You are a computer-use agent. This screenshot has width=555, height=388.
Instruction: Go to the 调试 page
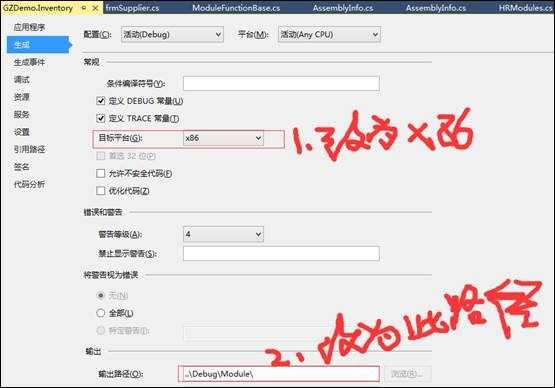[x=22, y=80]
